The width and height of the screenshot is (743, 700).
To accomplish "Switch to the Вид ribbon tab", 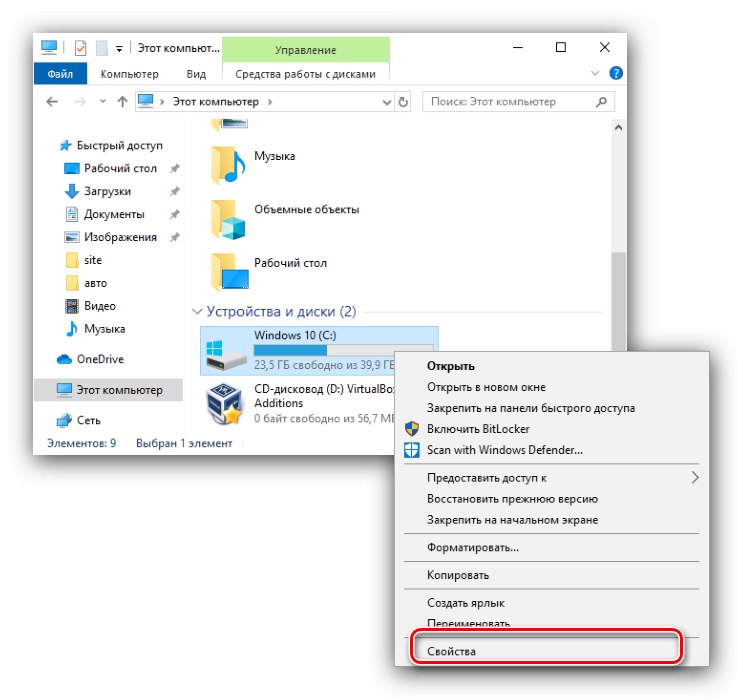I will click(x=196, y=74).
